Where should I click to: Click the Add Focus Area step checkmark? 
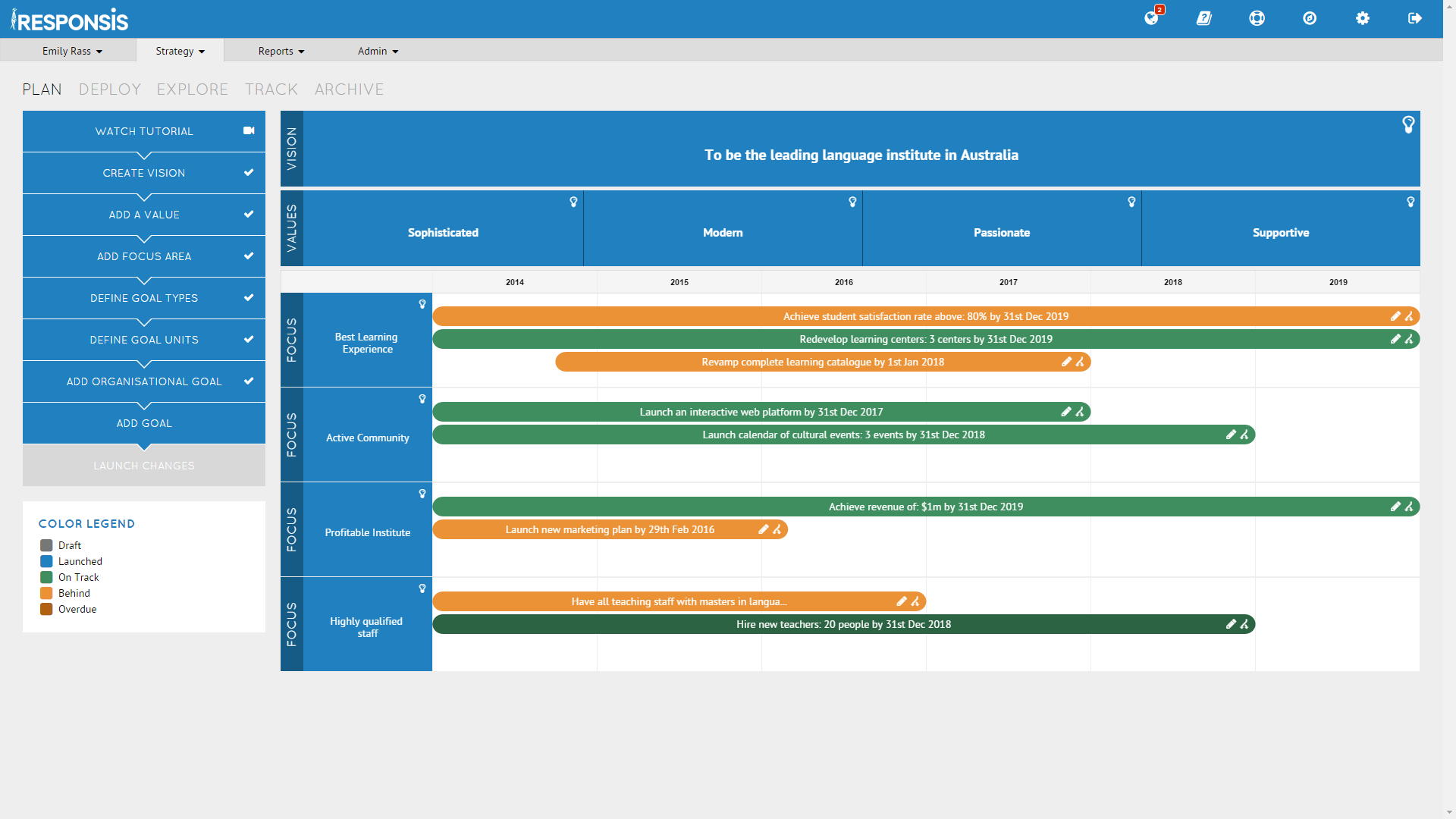[248, 256]
